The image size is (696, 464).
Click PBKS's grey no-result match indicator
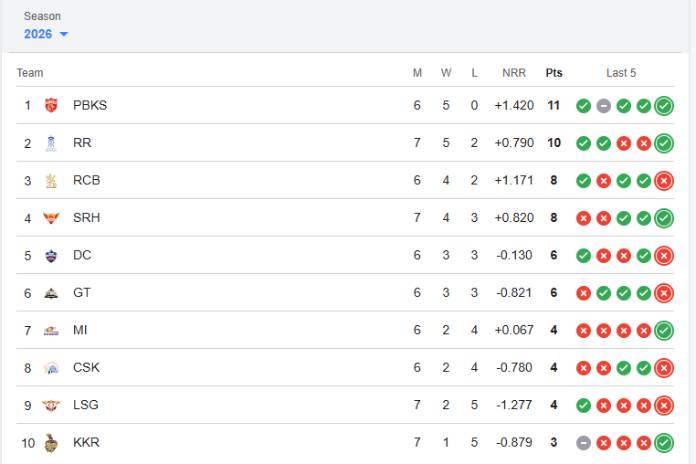(604, 106)
